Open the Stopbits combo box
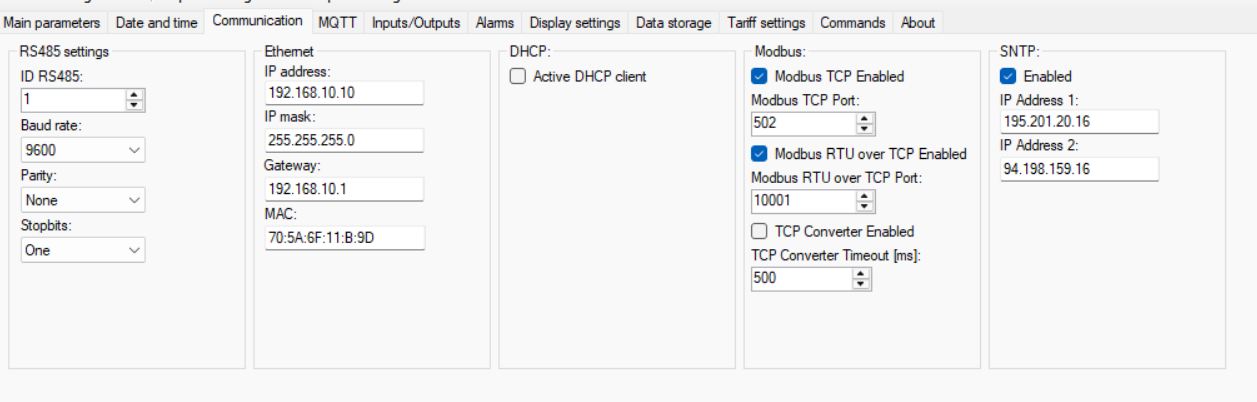The image size is (1257, 402). pyautogui.click(x=83, y=250)
